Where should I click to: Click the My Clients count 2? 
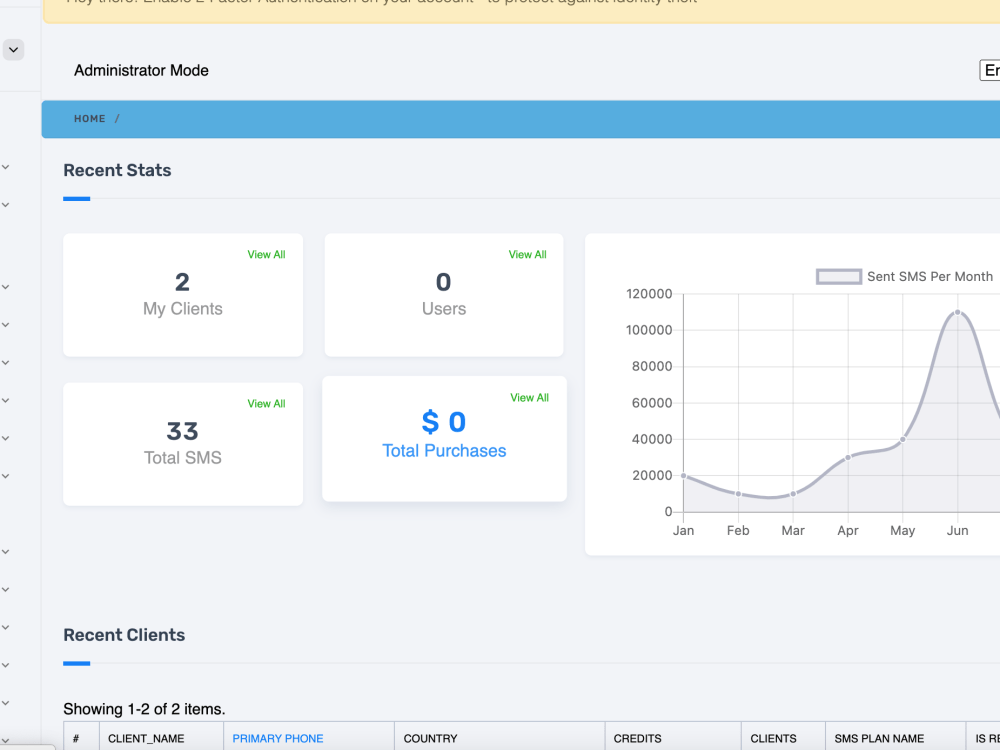(182, 282)
